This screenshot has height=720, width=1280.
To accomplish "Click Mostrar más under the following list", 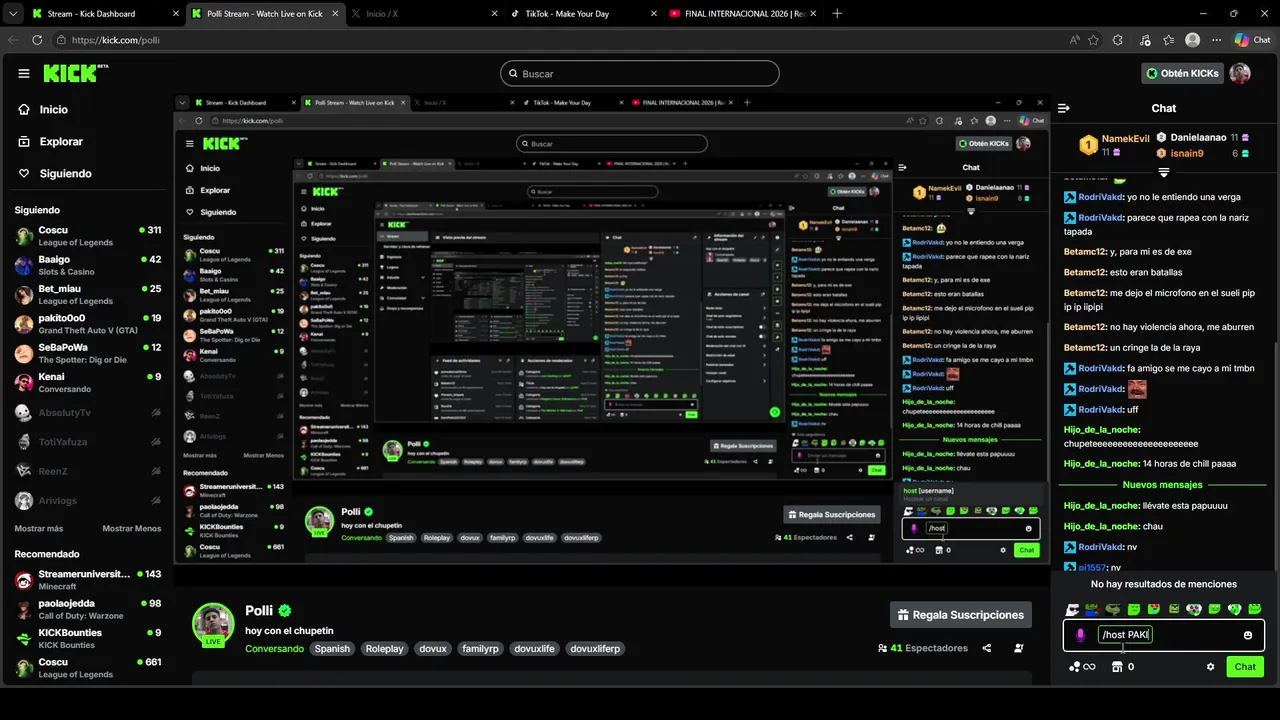I will click(x=39, y=528).
